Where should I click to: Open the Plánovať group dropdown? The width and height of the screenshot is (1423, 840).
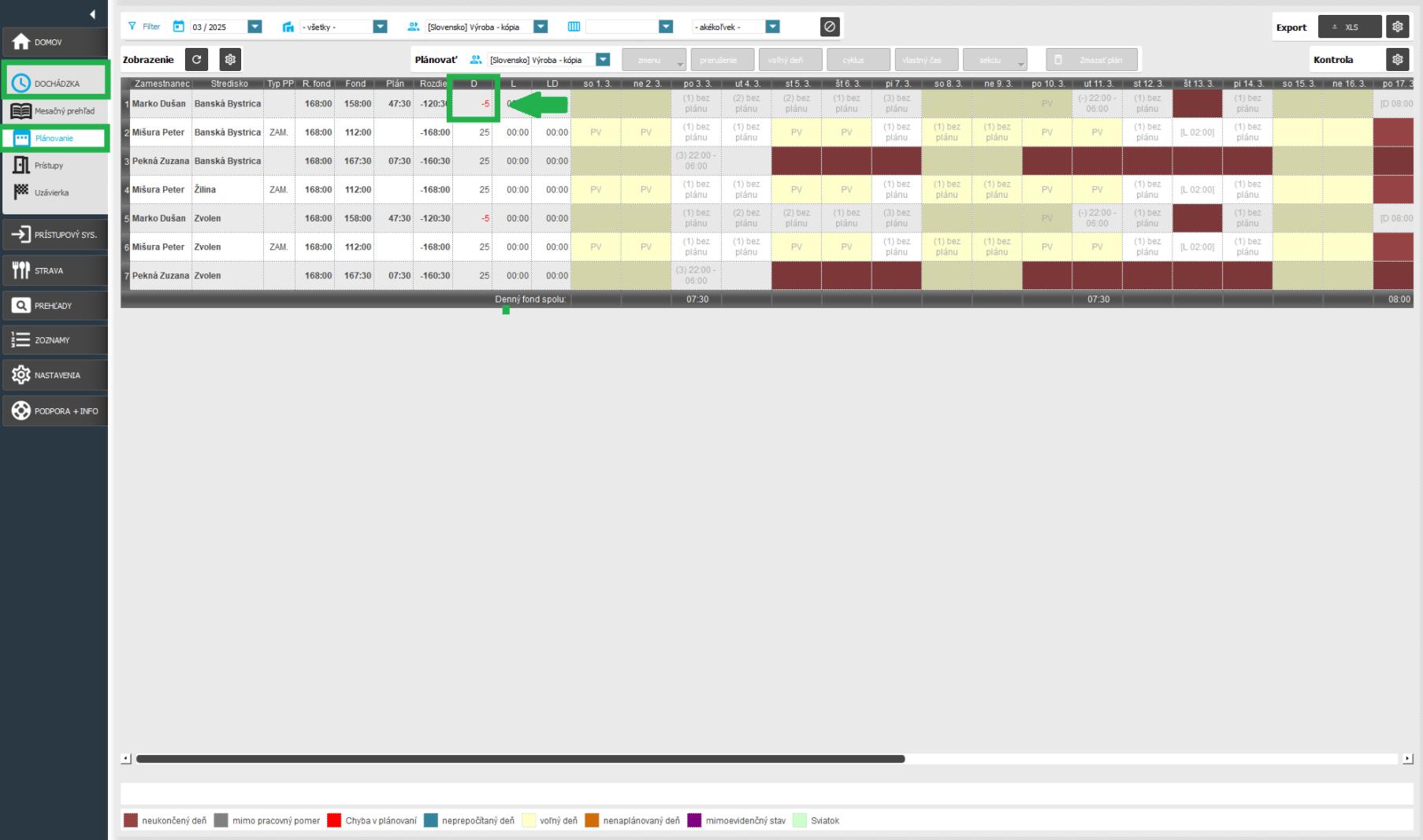point(603,60)
